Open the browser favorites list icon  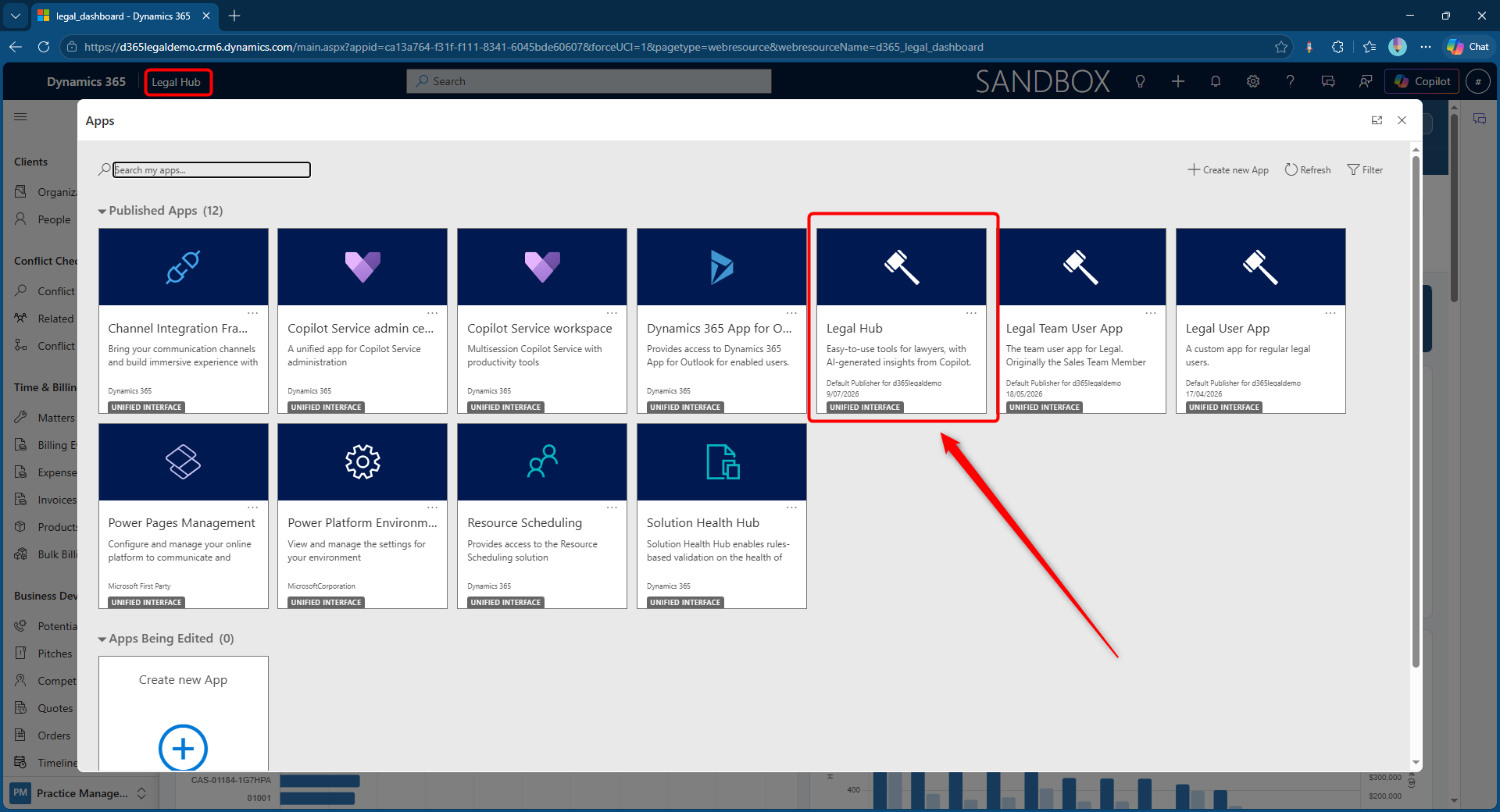point(1370,47)
